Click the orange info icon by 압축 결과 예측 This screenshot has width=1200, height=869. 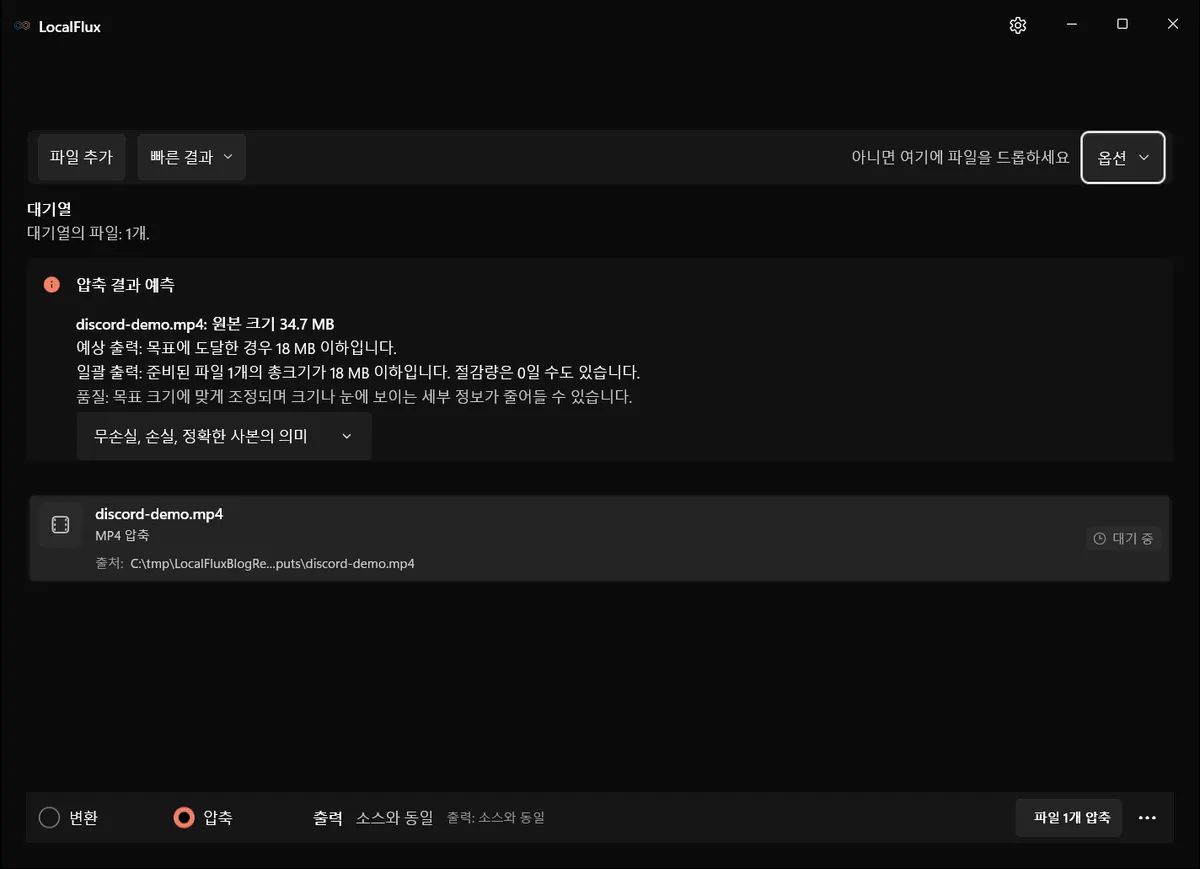tap(52, 285)
